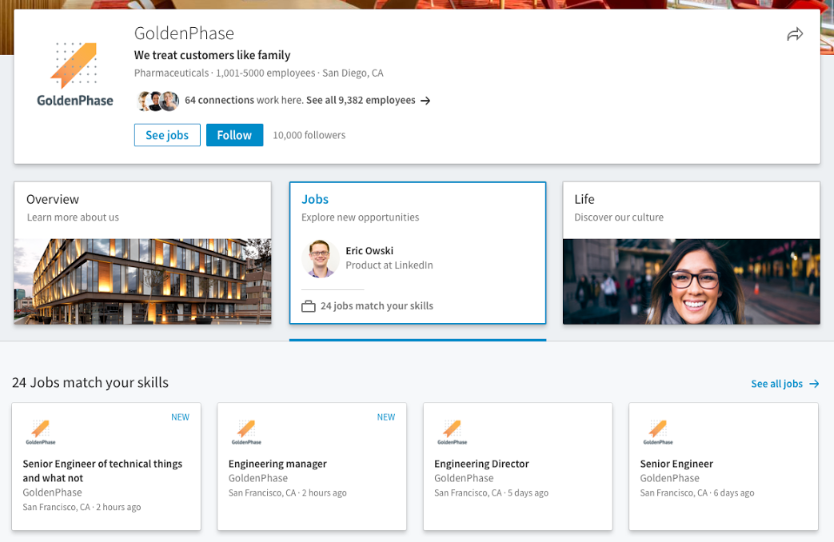Click GoldenPhase logo on Engineering Director card
Screen dimensions: 834x542
pos(452,432)
